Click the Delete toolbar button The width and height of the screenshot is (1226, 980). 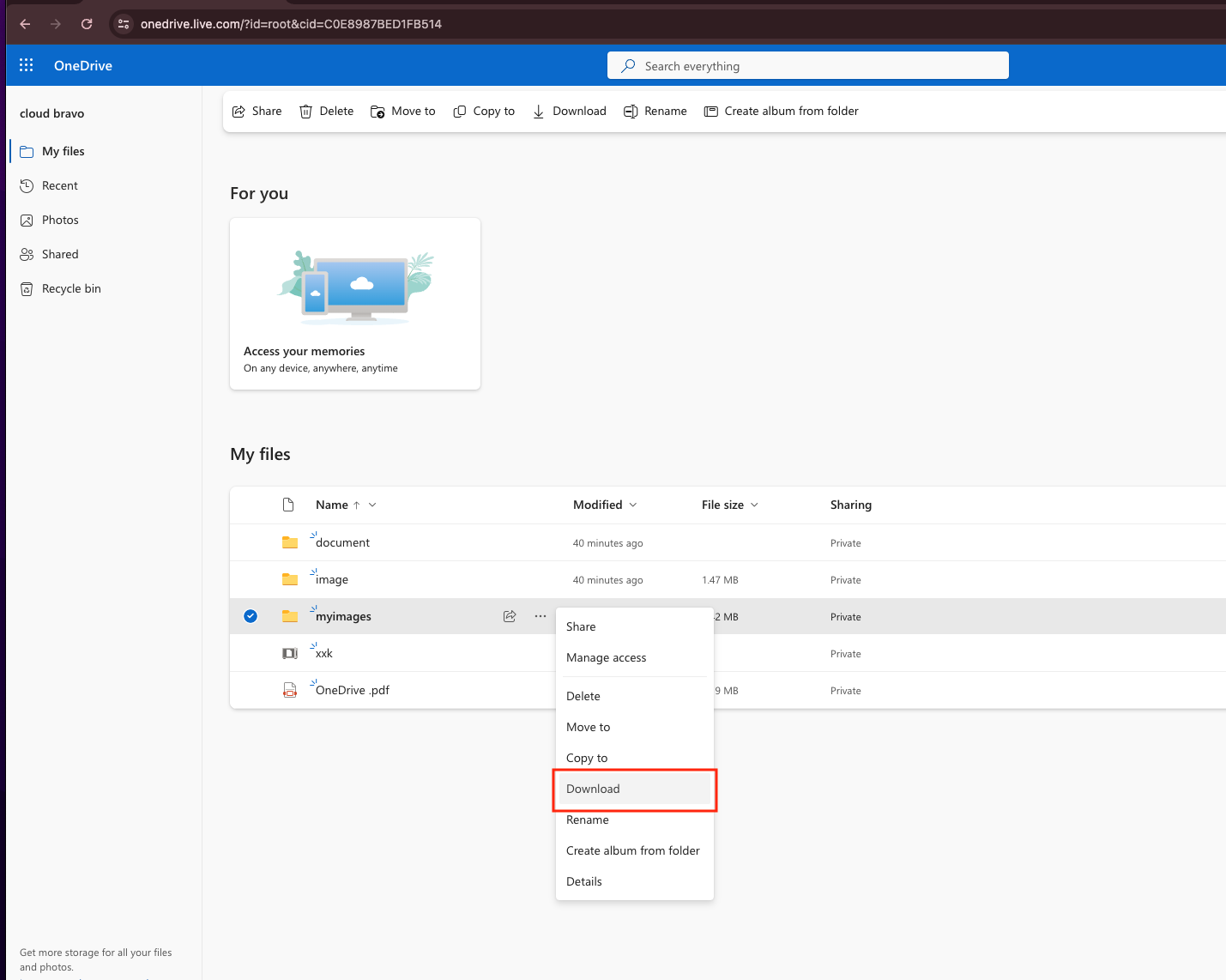(327, 111)
